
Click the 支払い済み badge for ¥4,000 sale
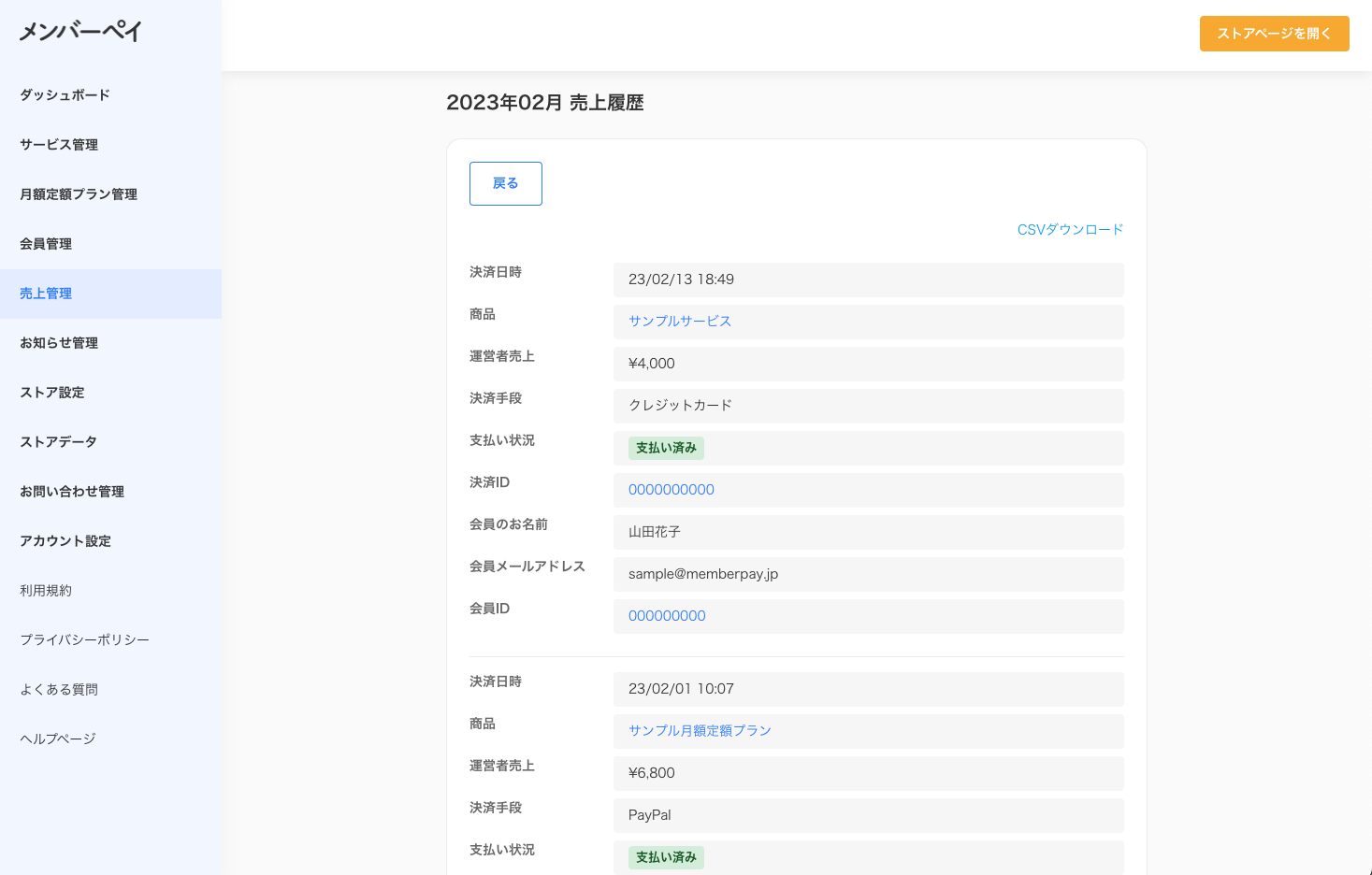click(x=666, y=448)
